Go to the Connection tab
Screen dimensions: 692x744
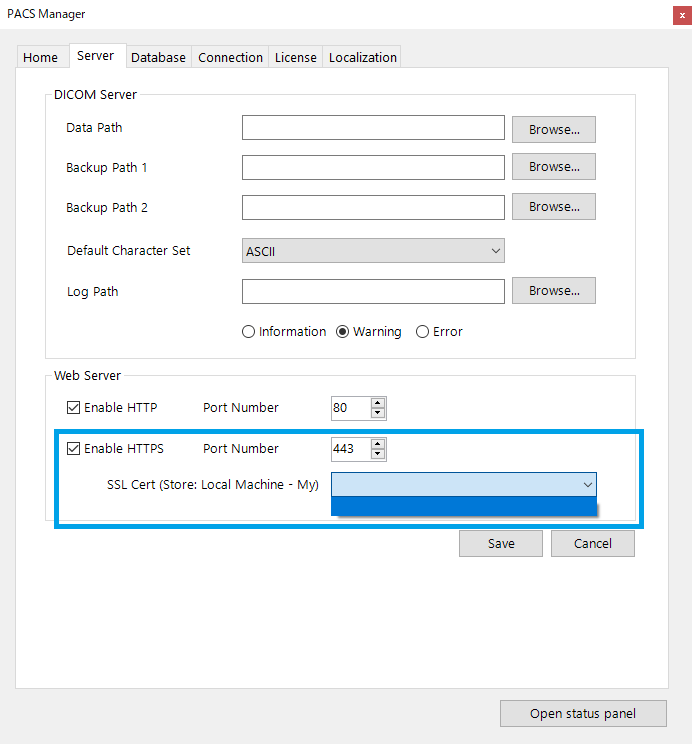(x=230, y=57)
